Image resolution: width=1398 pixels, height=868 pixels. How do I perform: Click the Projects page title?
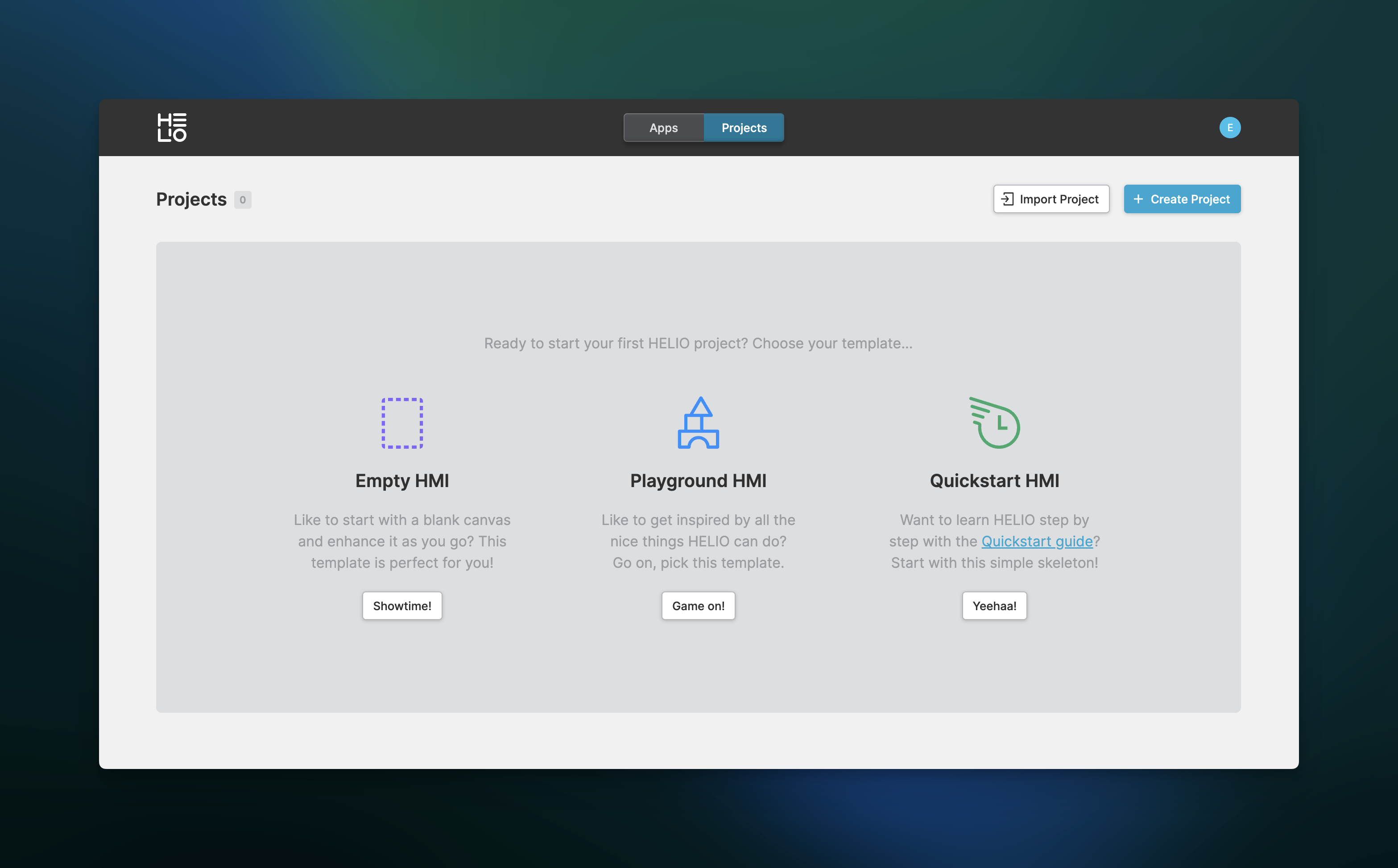point(191,199)
